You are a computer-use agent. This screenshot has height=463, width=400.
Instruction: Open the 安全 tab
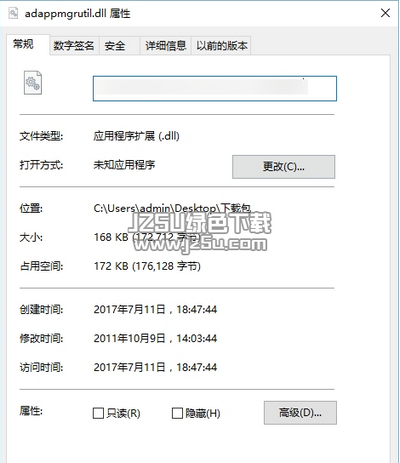pyautogui.click(x=119, y=46)
